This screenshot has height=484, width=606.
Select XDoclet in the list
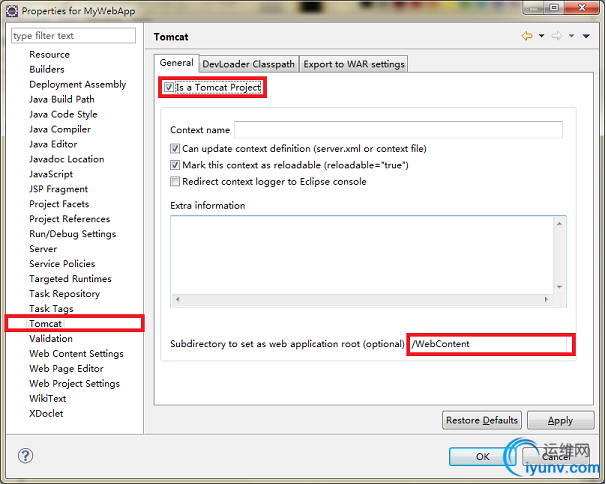click(46, 414)
